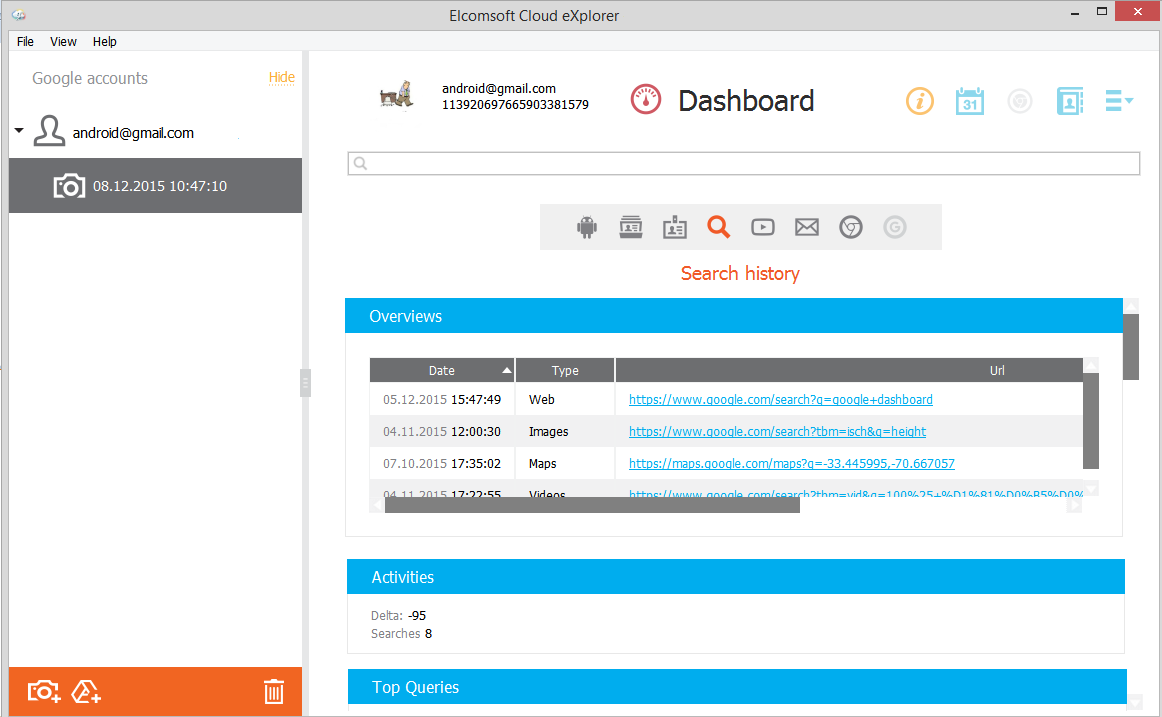Open the mail envelope category icon

pyautogui.click(x=806, y=227)
